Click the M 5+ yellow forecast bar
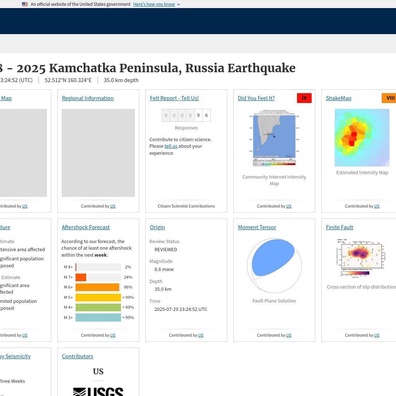The width and height of the screenshot is (396, 396). point(98,297)
